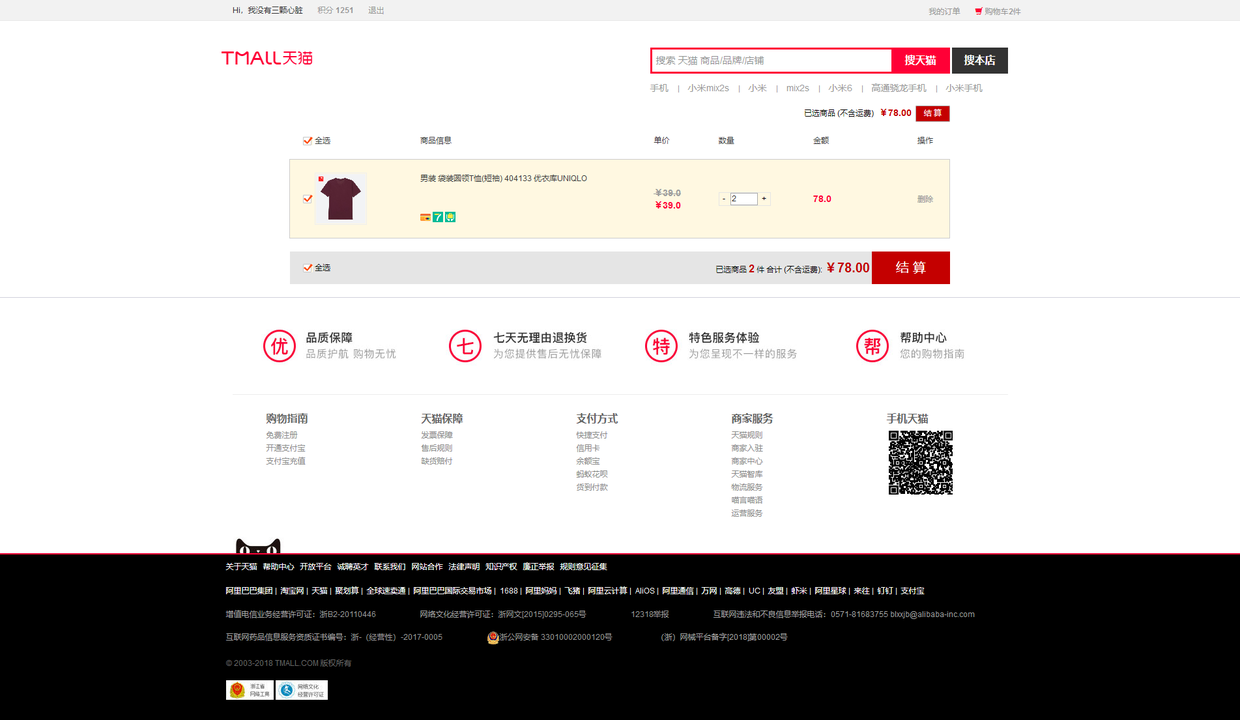The height and width of the screenshot is (720, 1240).
Task: Click the ￥78.00 total in summary bar
Action: click(848, 268)
